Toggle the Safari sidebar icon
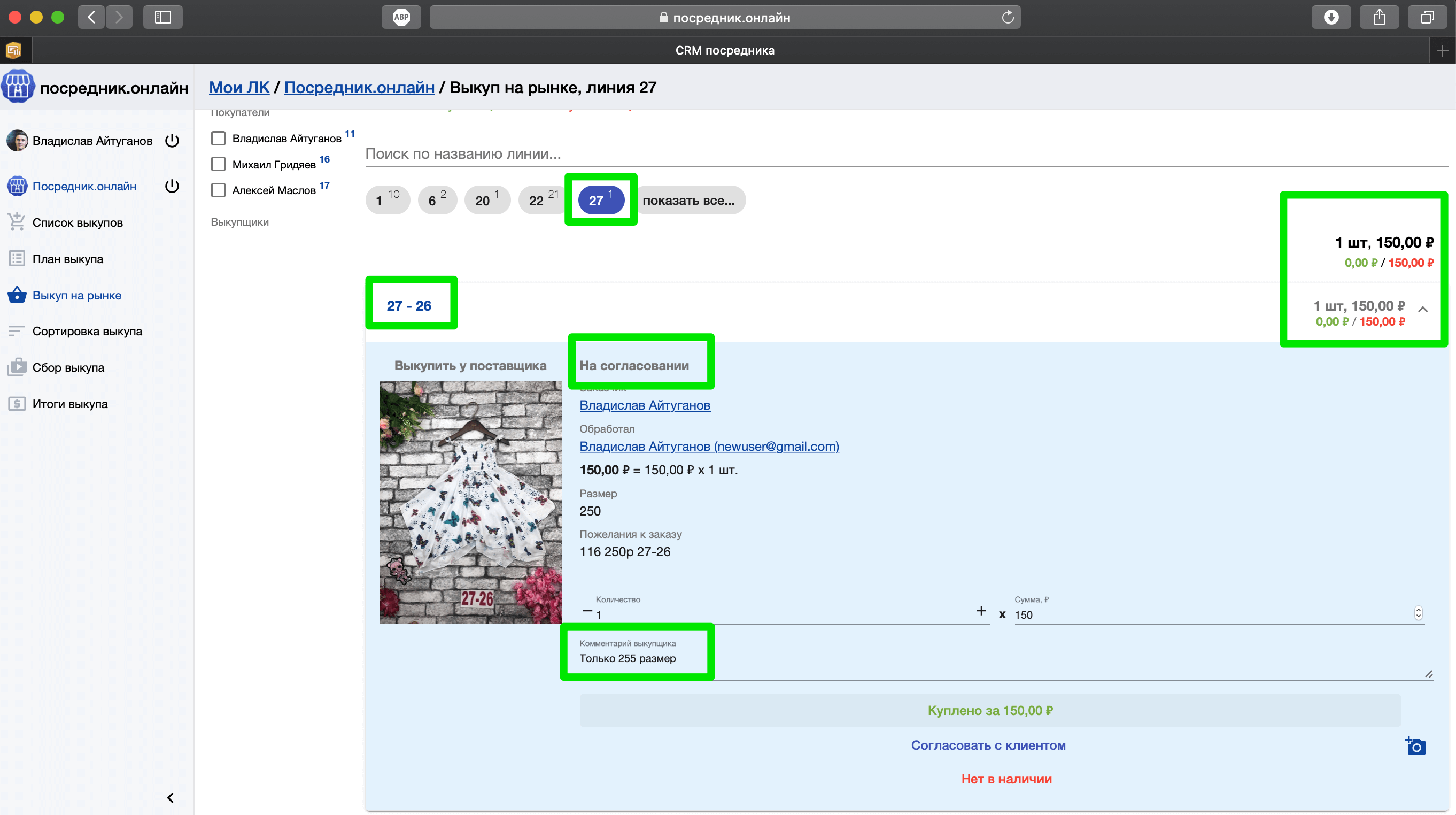The height and width of the screenshot is (815, 1456). (x=163, y=17)
